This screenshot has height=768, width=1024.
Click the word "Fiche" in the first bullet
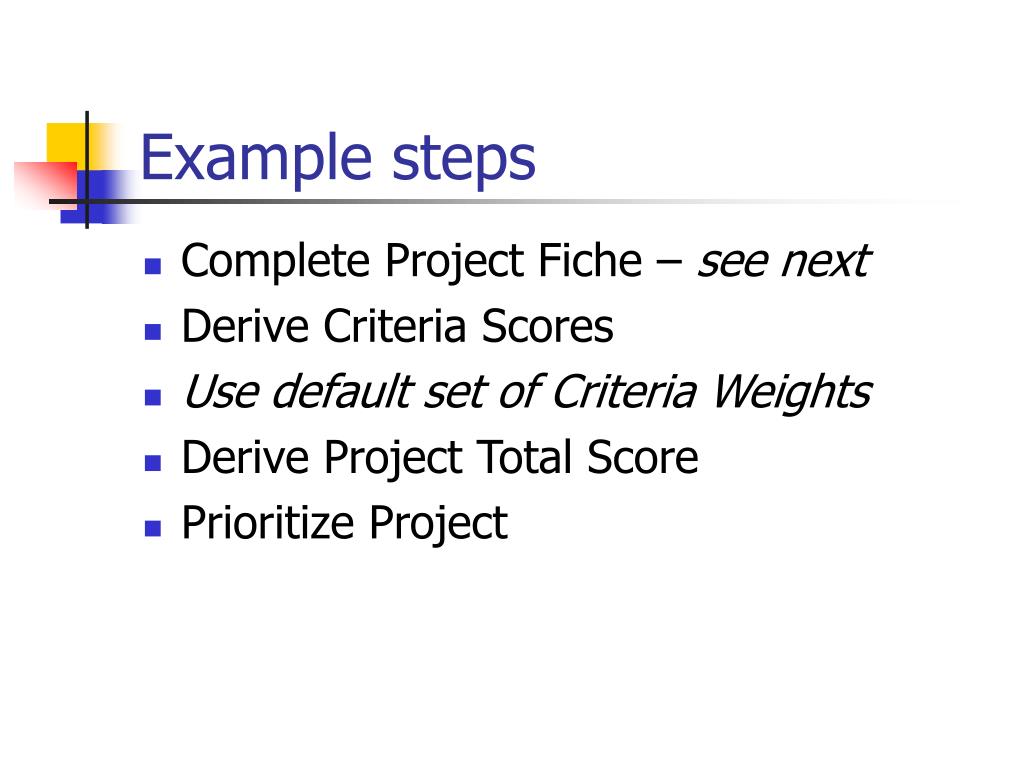[590, 261]
